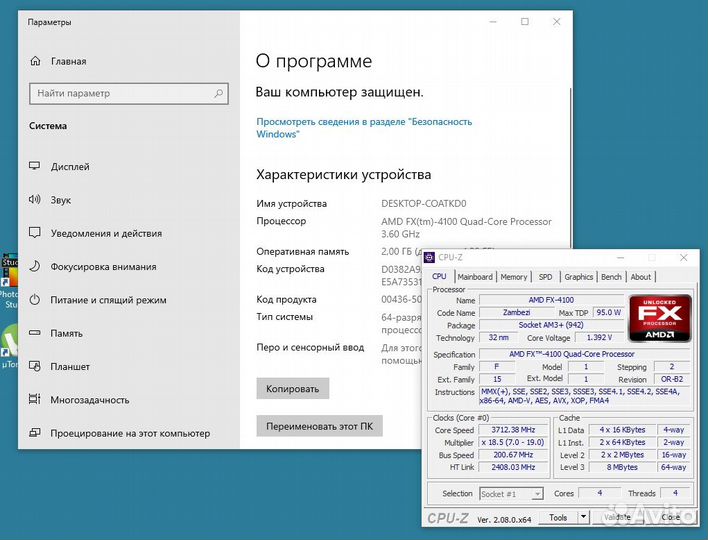Click Переименовать этот ПК button
Screen dimensions: 708x540
[319, 426]
